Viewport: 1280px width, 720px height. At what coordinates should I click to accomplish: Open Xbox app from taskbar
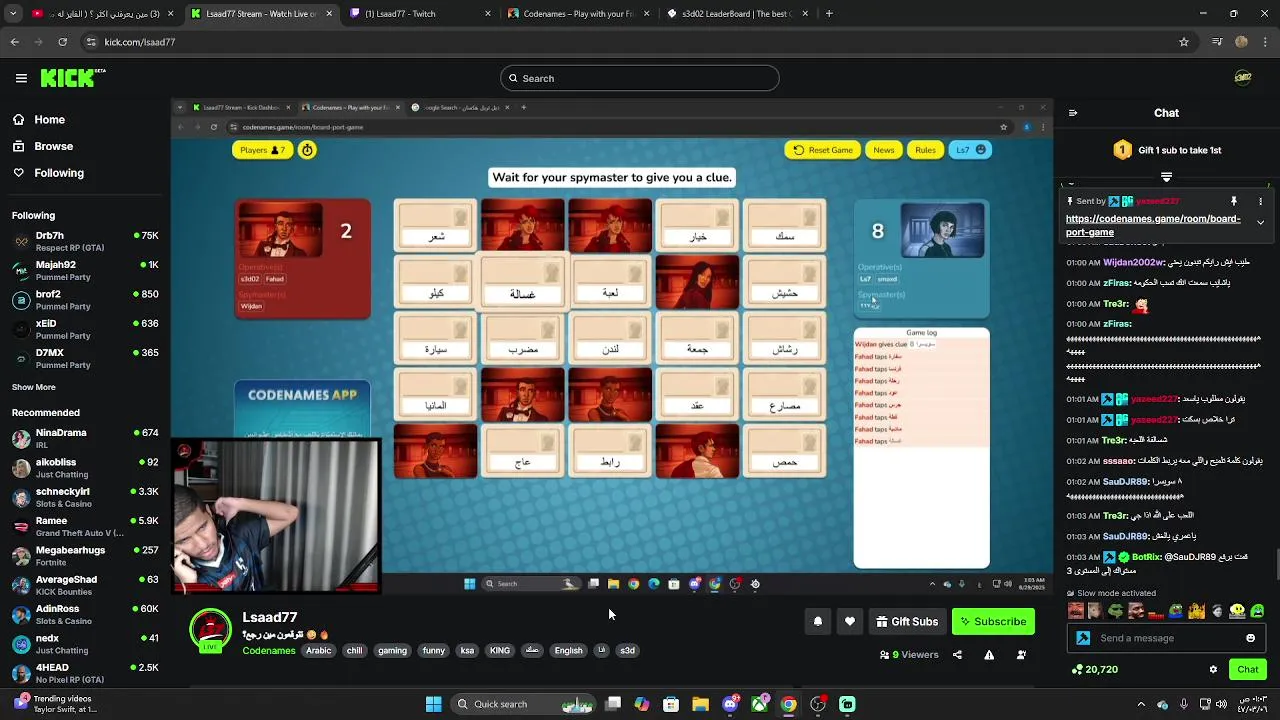pos(760,704)
